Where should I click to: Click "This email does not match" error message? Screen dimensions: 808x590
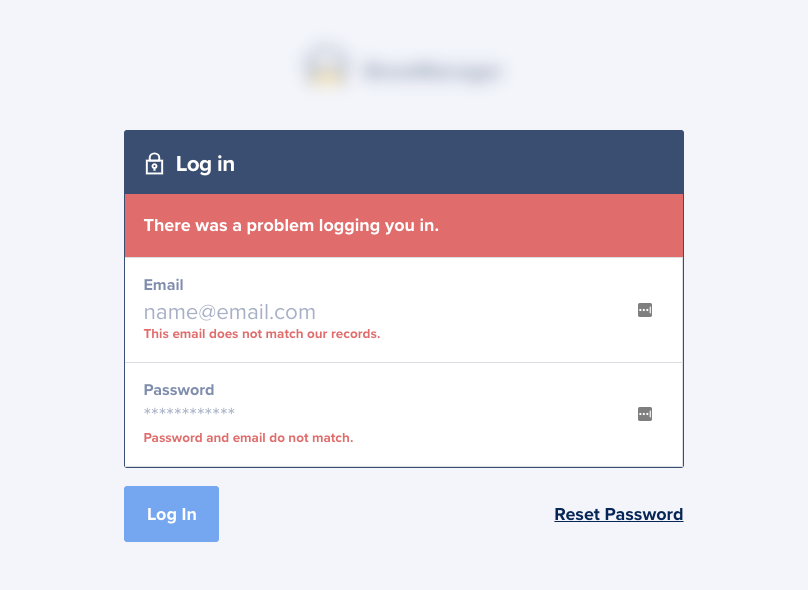click(262, 334)
